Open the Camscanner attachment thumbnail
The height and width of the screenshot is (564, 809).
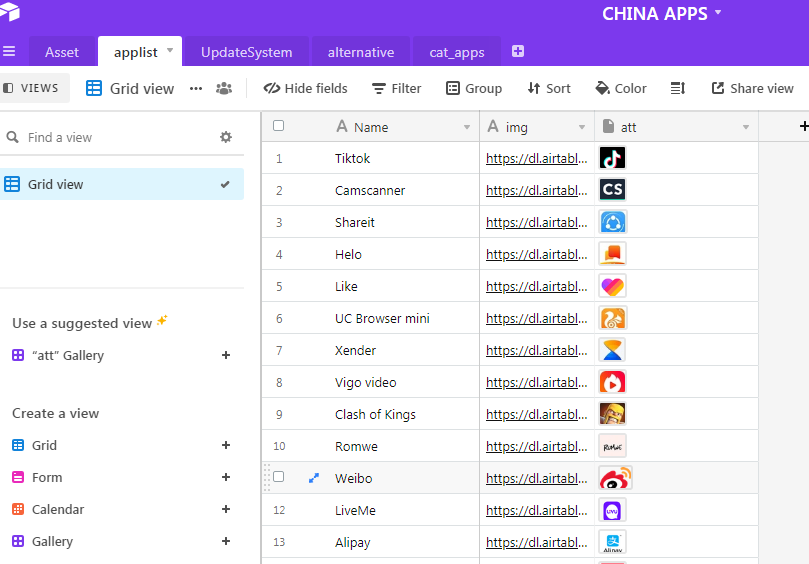(612, 190)
